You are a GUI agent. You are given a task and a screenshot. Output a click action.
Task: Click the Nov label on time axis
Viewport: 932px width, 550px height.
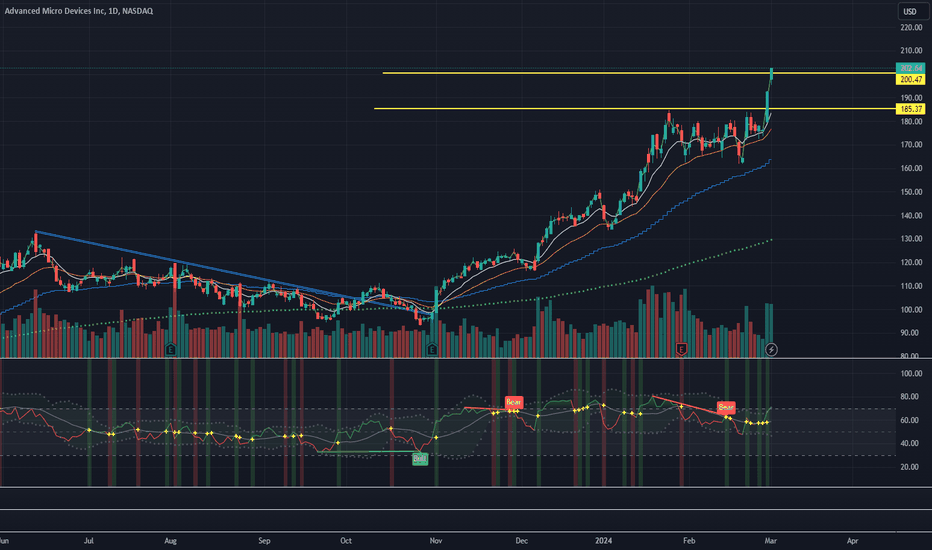[436, 541]
